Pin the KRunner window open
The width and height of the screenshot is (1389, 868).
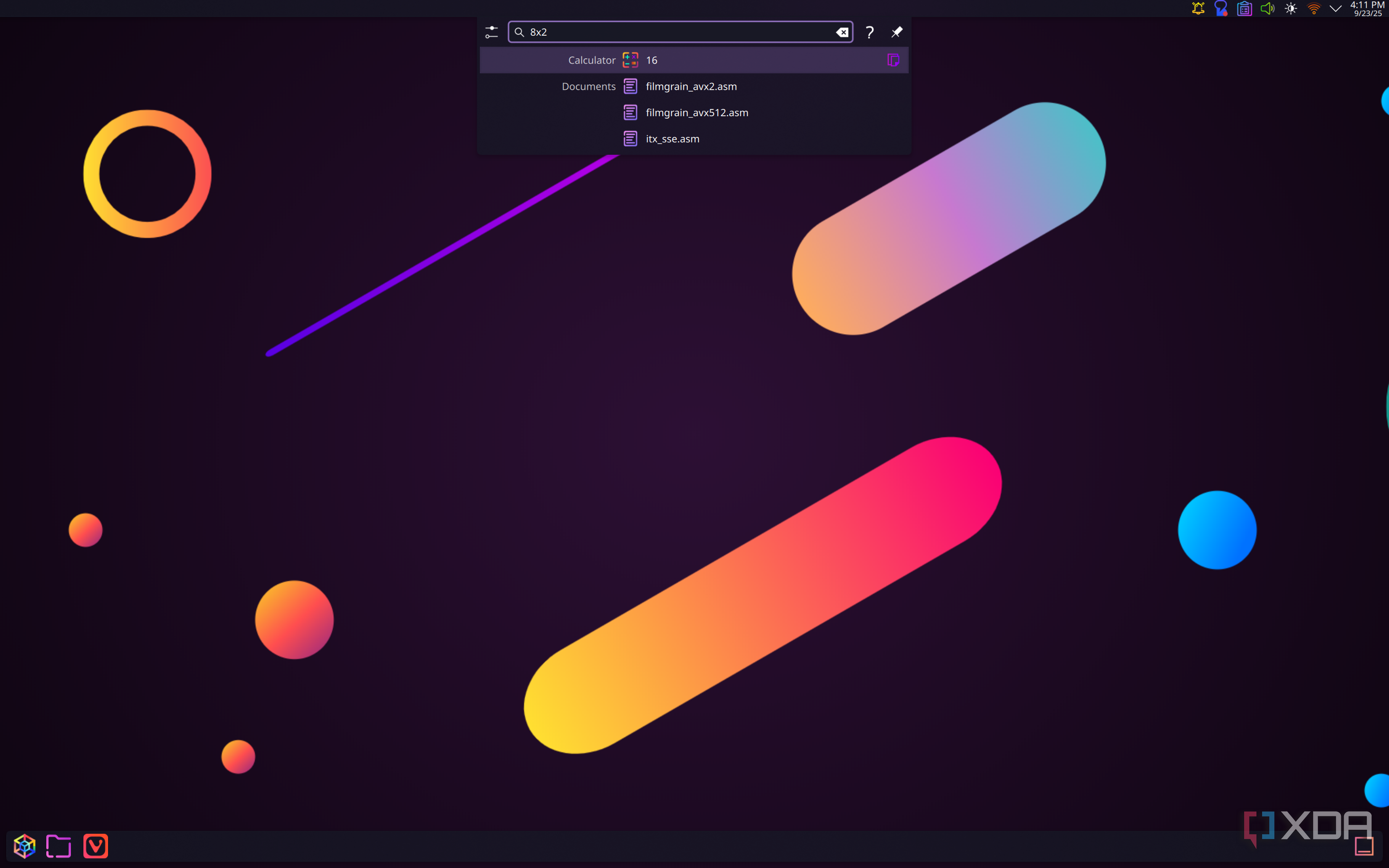tap(897, 32)
